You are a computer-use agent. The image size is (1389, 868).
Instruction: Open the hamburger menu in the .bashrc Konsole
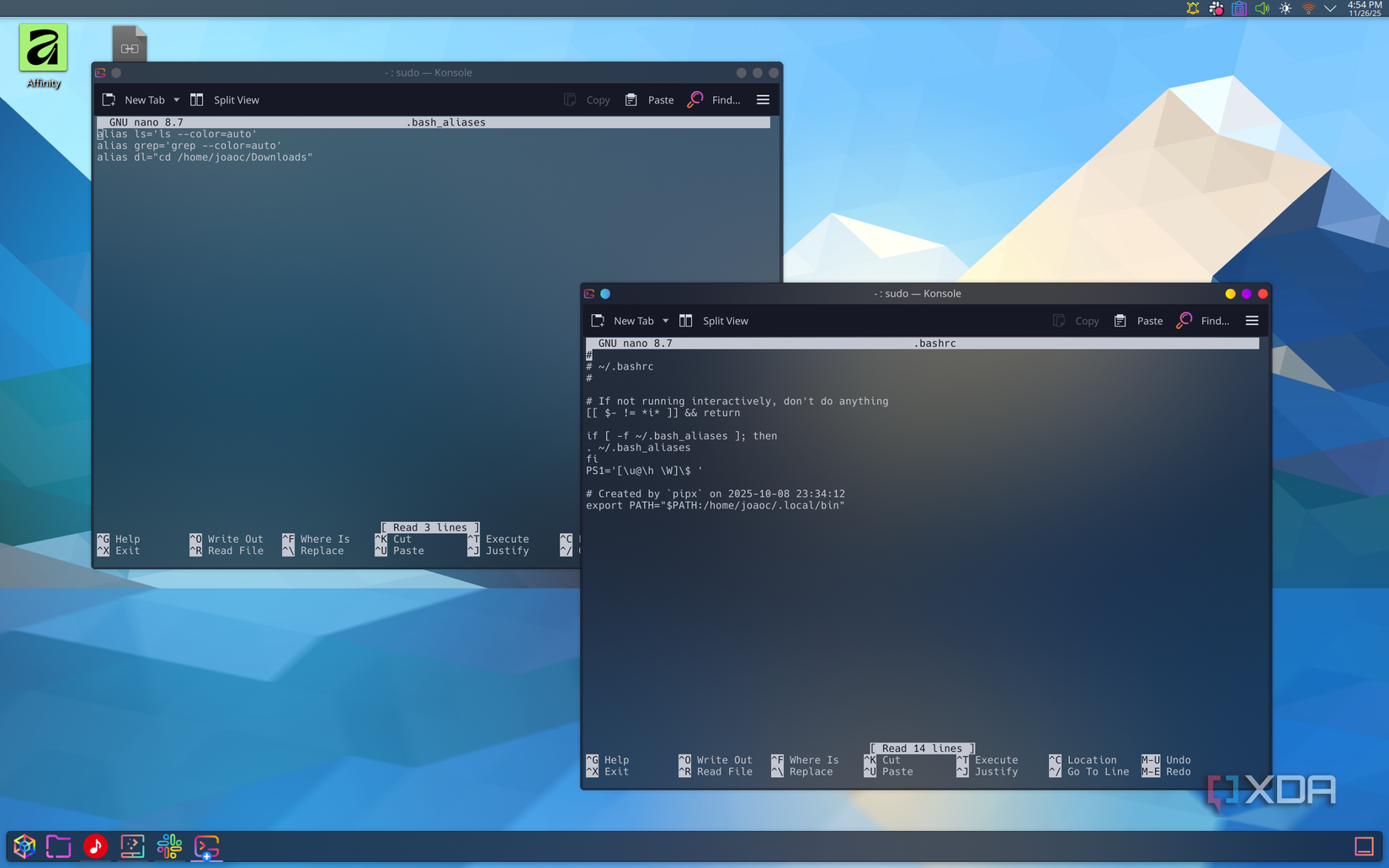coord(1252,321)
